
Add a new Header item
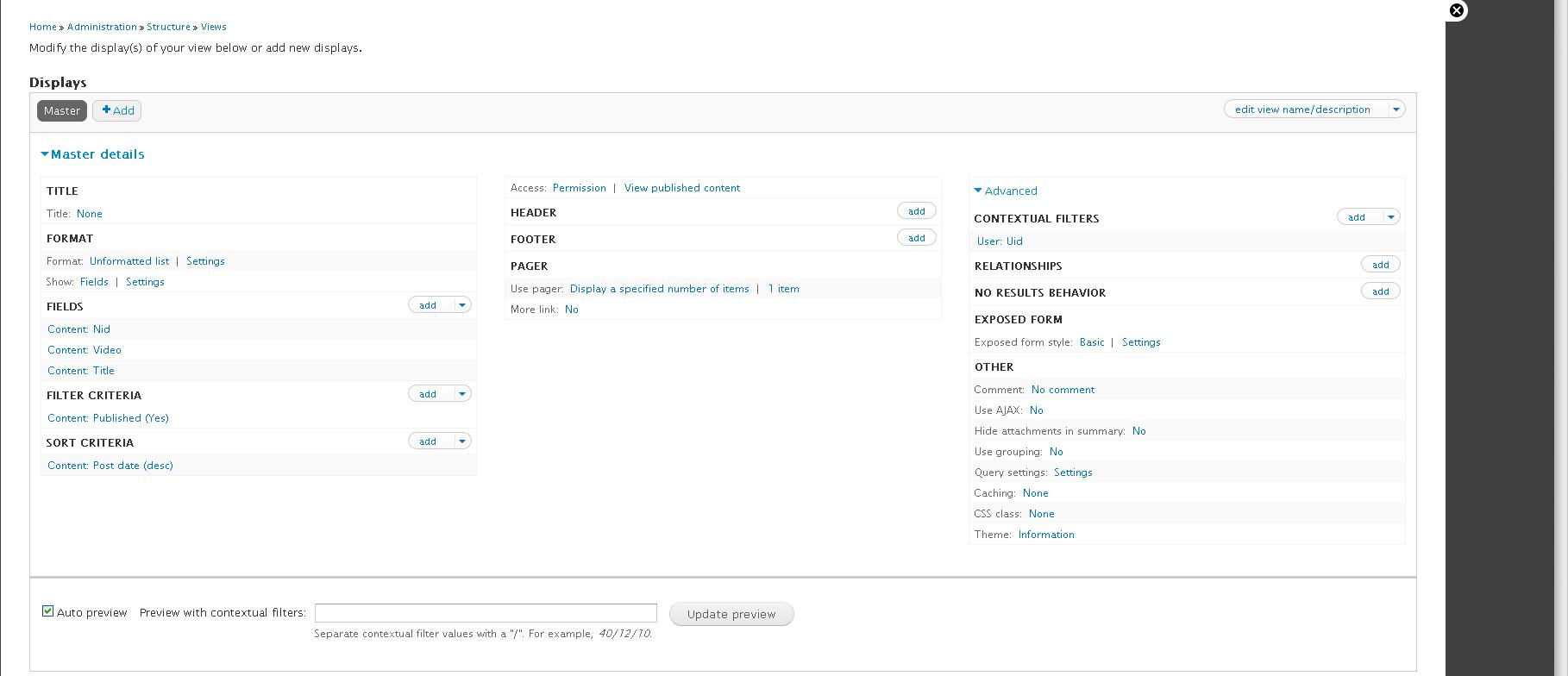pos(916,211)
